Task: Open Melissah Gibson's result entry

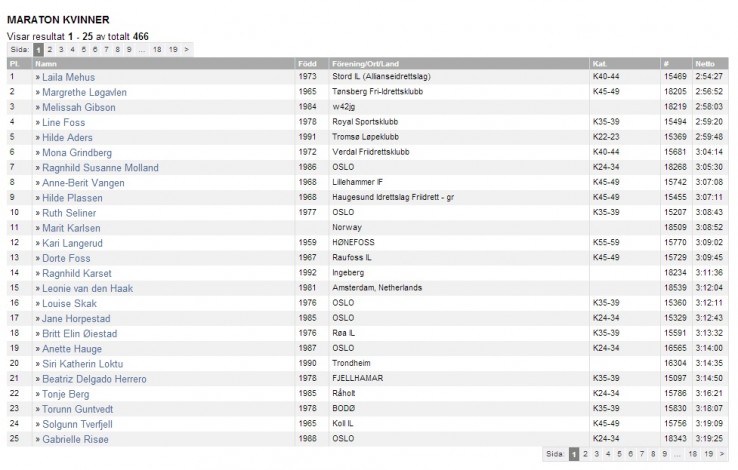Action: pyautogui.click(x=78, y=107)
